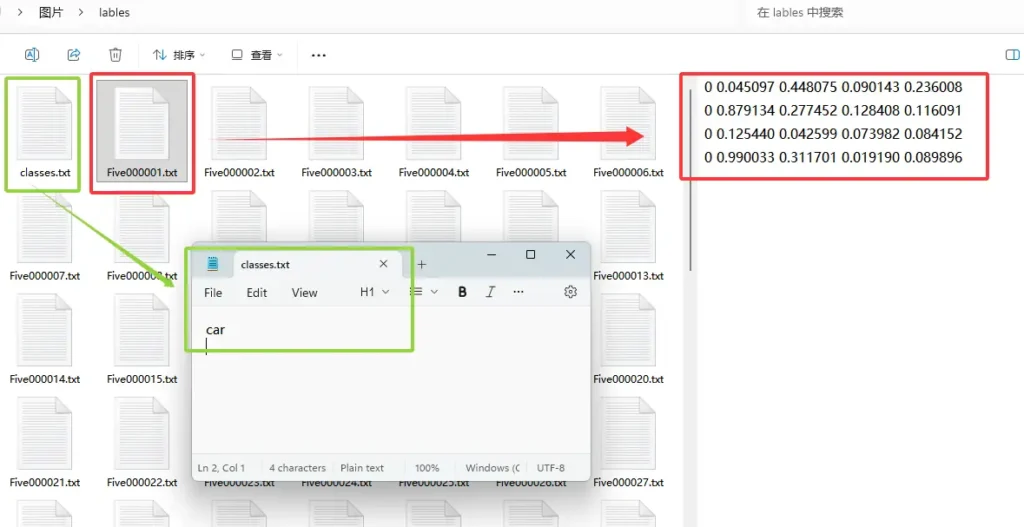Click the search box for lables folder
Image resolution: width=1024 pixels, height=527 pixels.
tap(880, 13)
